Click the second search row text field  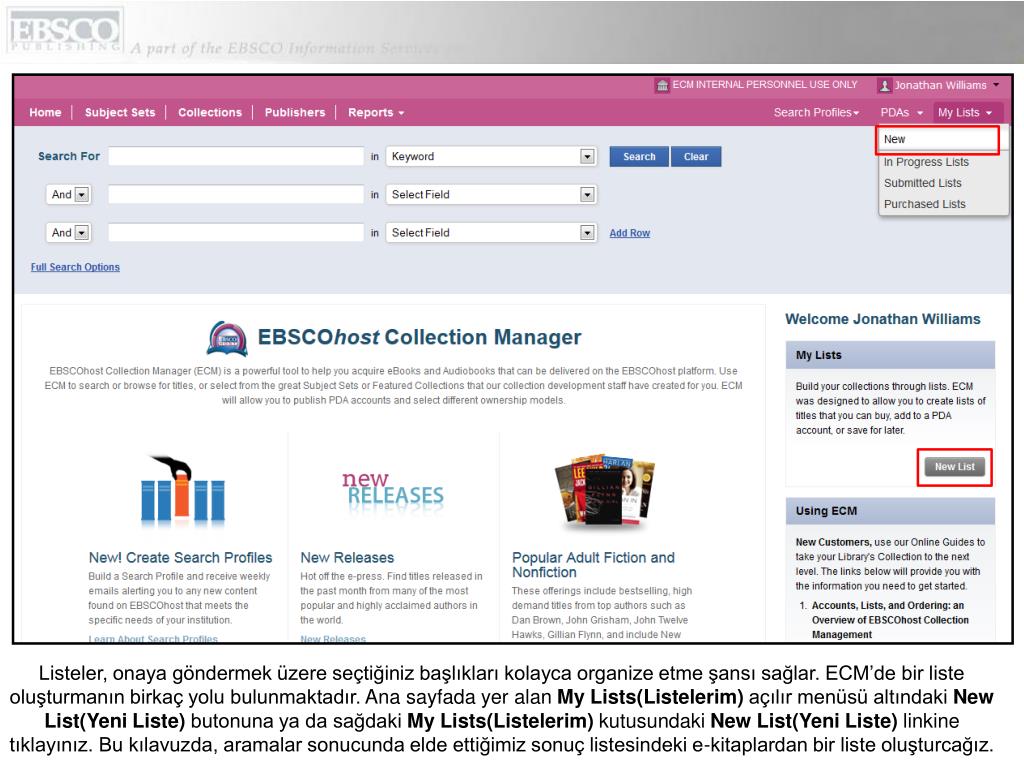click(236, 195)
